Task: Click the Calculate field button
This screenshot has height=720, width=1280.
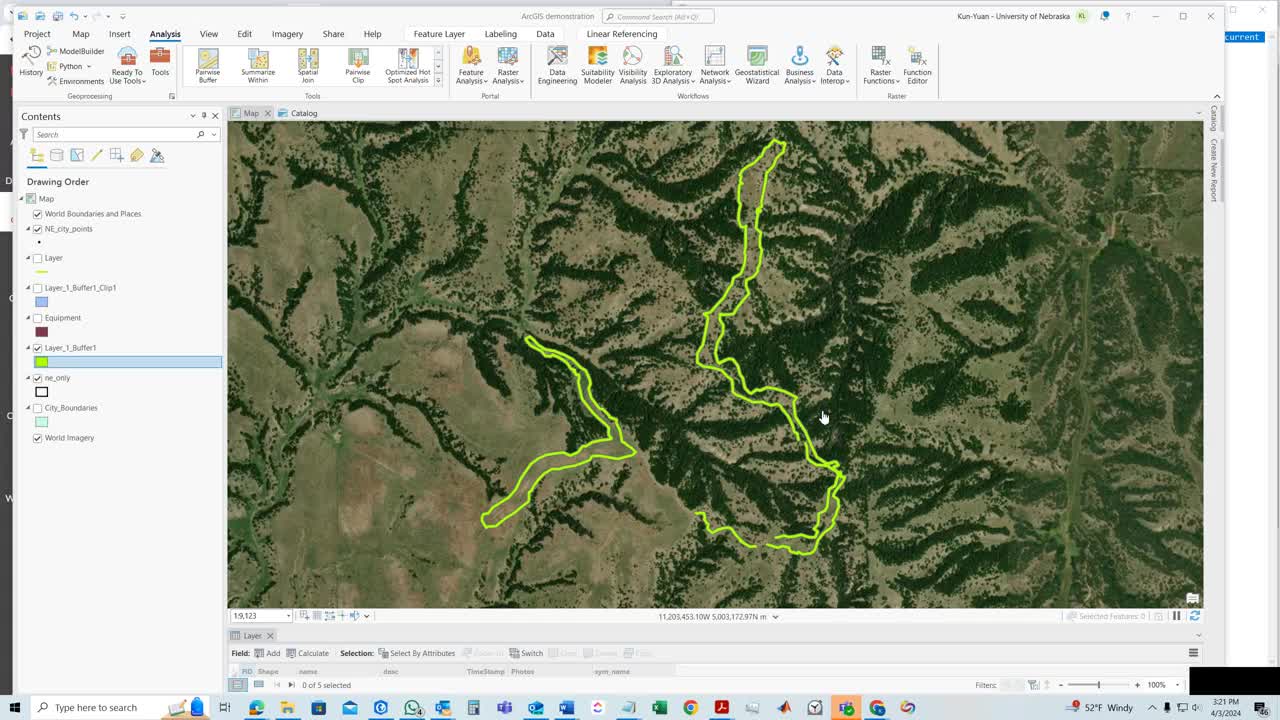Action: (x=307, y=653)
